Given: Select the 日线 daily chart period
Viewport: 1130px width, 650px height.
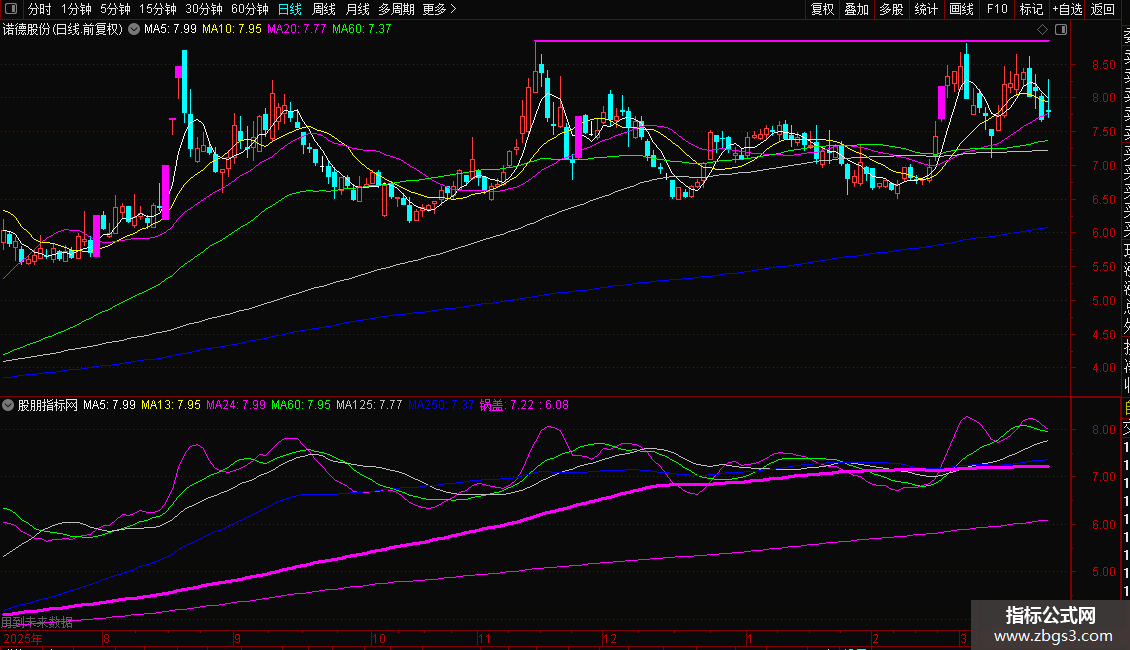Looking at the screenshot, I should 290,9.
